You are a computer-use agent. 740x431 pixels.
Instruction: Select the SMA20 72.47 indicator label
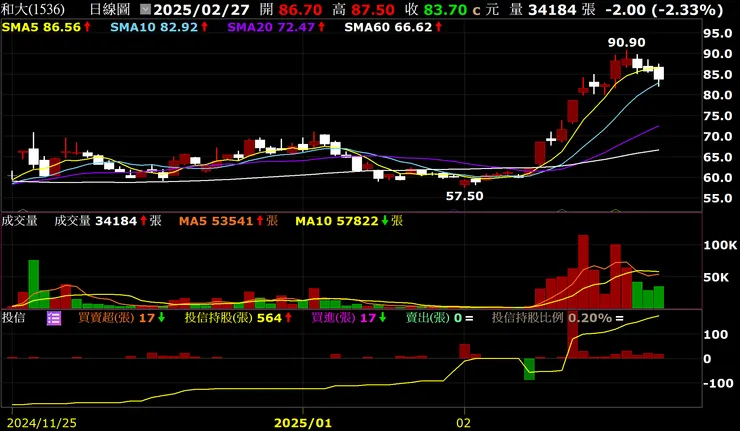click(271, 27)
